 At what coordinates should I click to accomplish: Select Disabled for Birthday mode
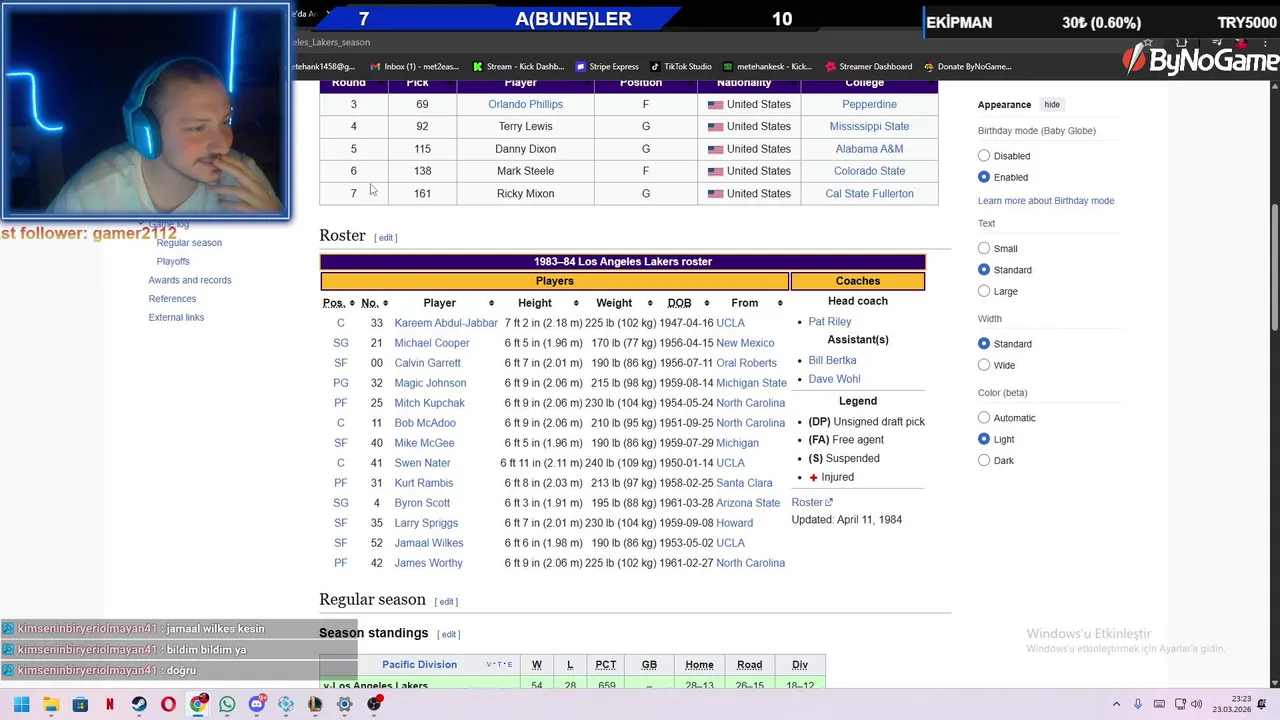(984, 156)
